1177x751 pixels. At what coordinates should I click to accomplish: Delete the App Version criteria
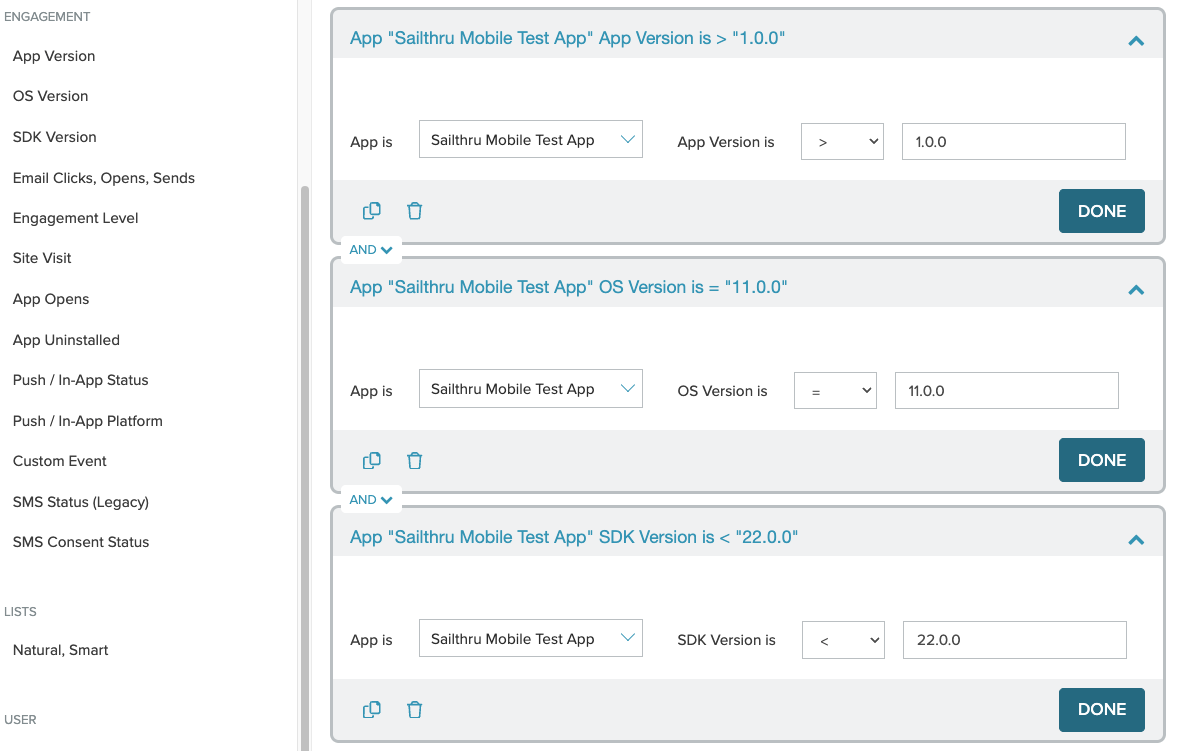coord(415,211)
